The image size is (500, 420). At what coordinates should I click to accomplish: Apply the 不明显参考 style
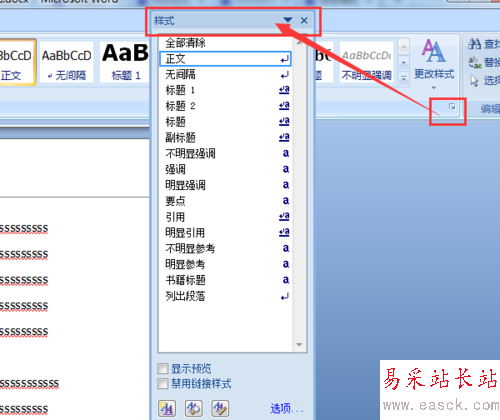(x=225, y=248)
